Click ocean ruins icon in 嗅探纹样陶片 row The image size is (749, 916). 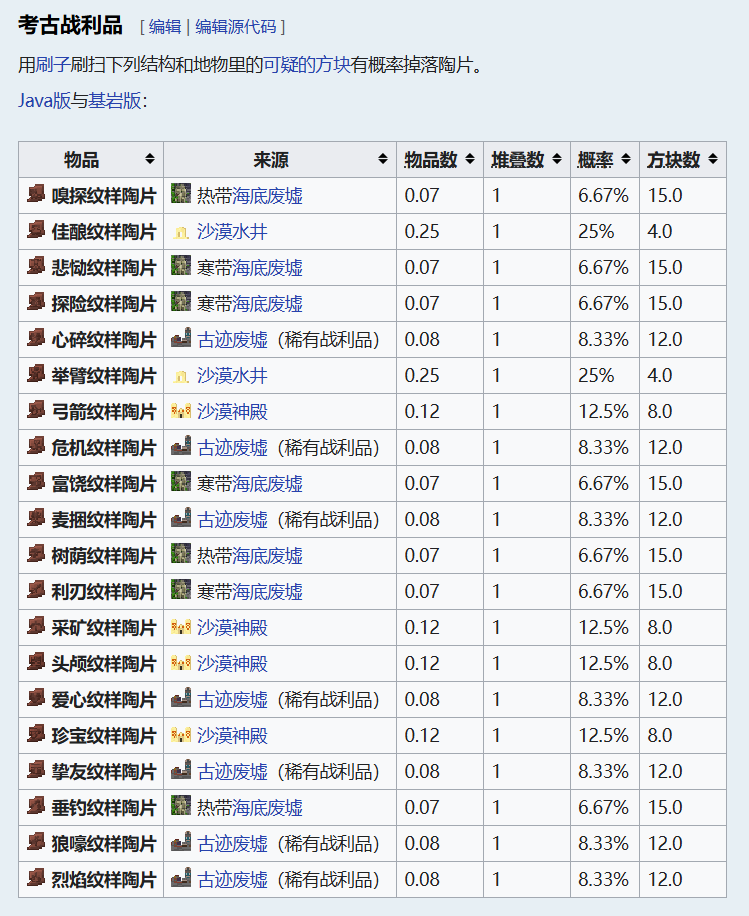coord(181,193)
